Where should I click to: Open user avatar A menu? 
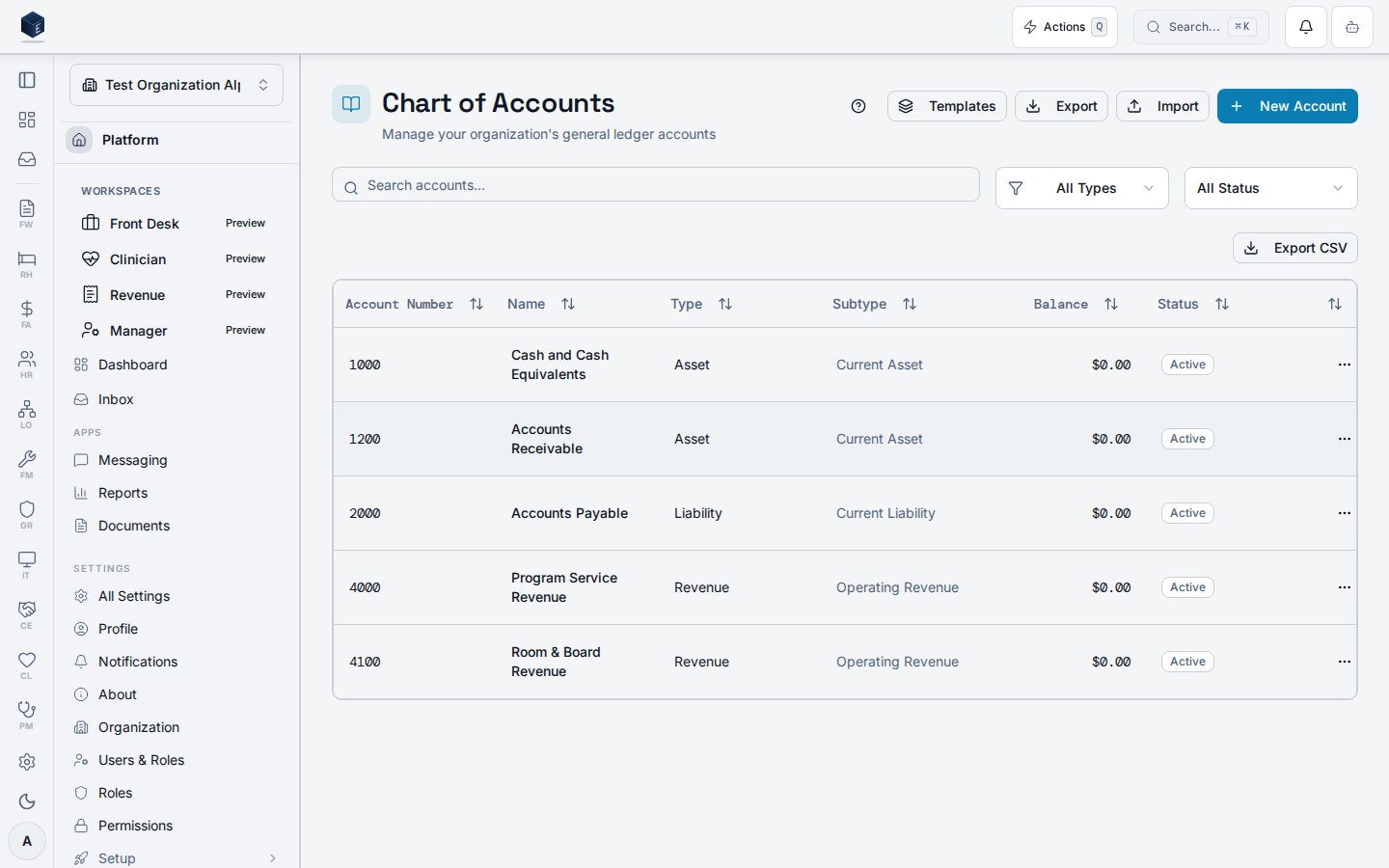point(27,841)
